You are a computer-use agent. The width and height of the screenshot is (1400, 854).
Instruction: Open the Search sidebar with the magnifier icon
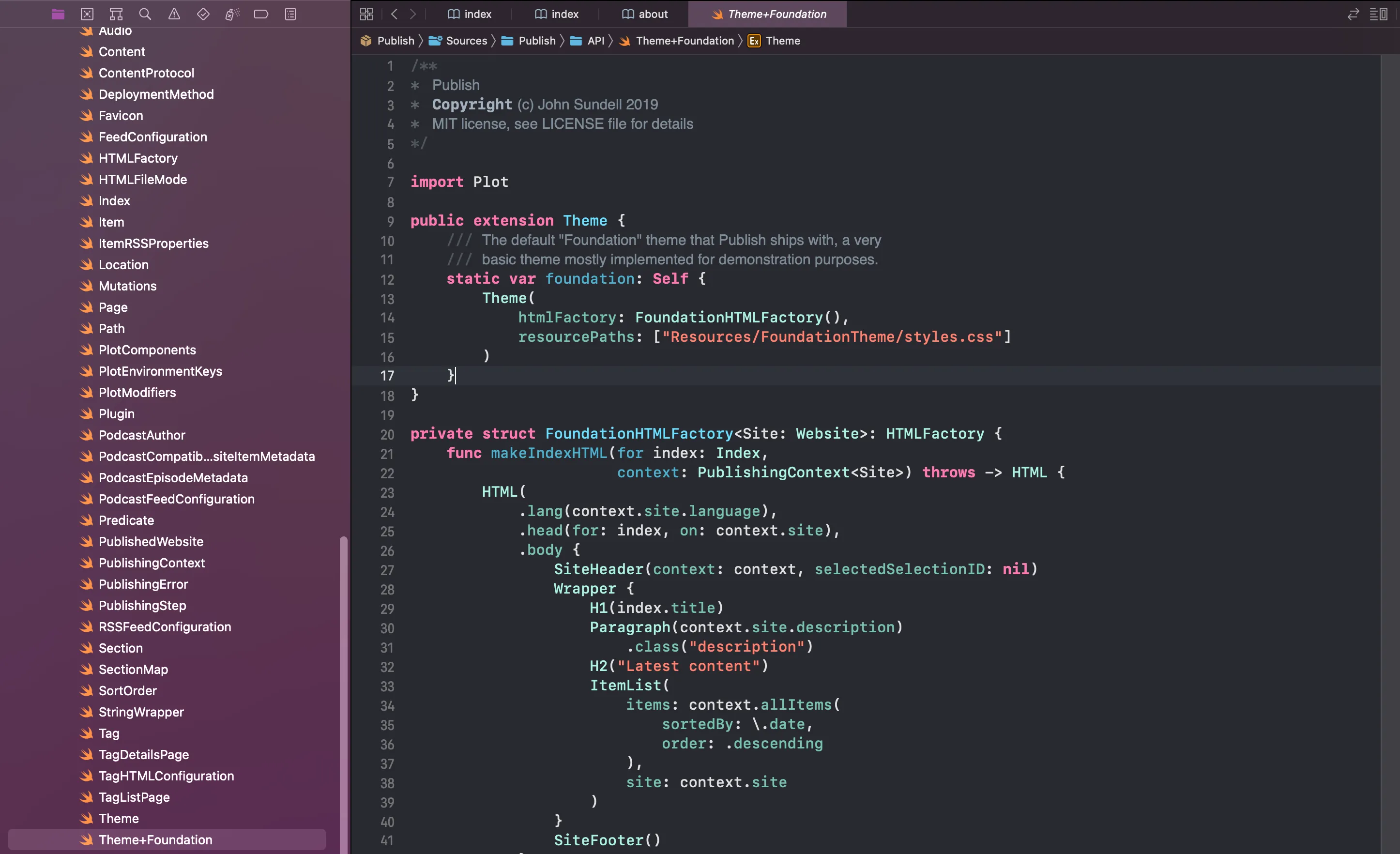(145, 14)
